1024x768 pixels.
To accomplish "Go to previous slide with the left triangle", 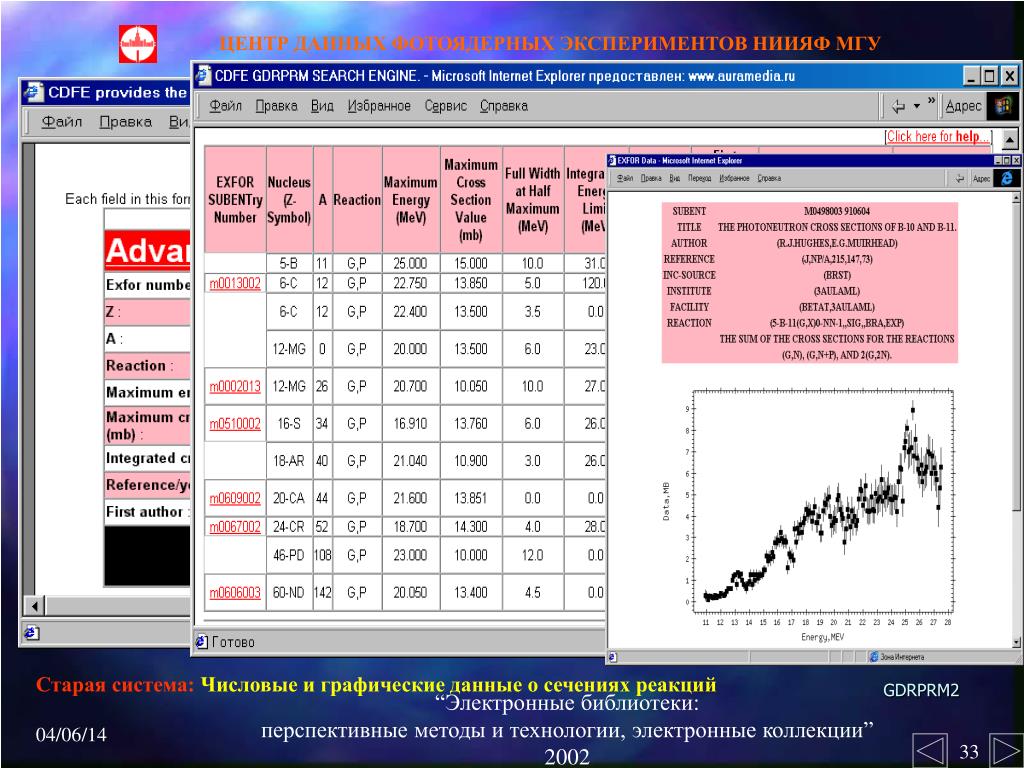I will coord(929,750).
